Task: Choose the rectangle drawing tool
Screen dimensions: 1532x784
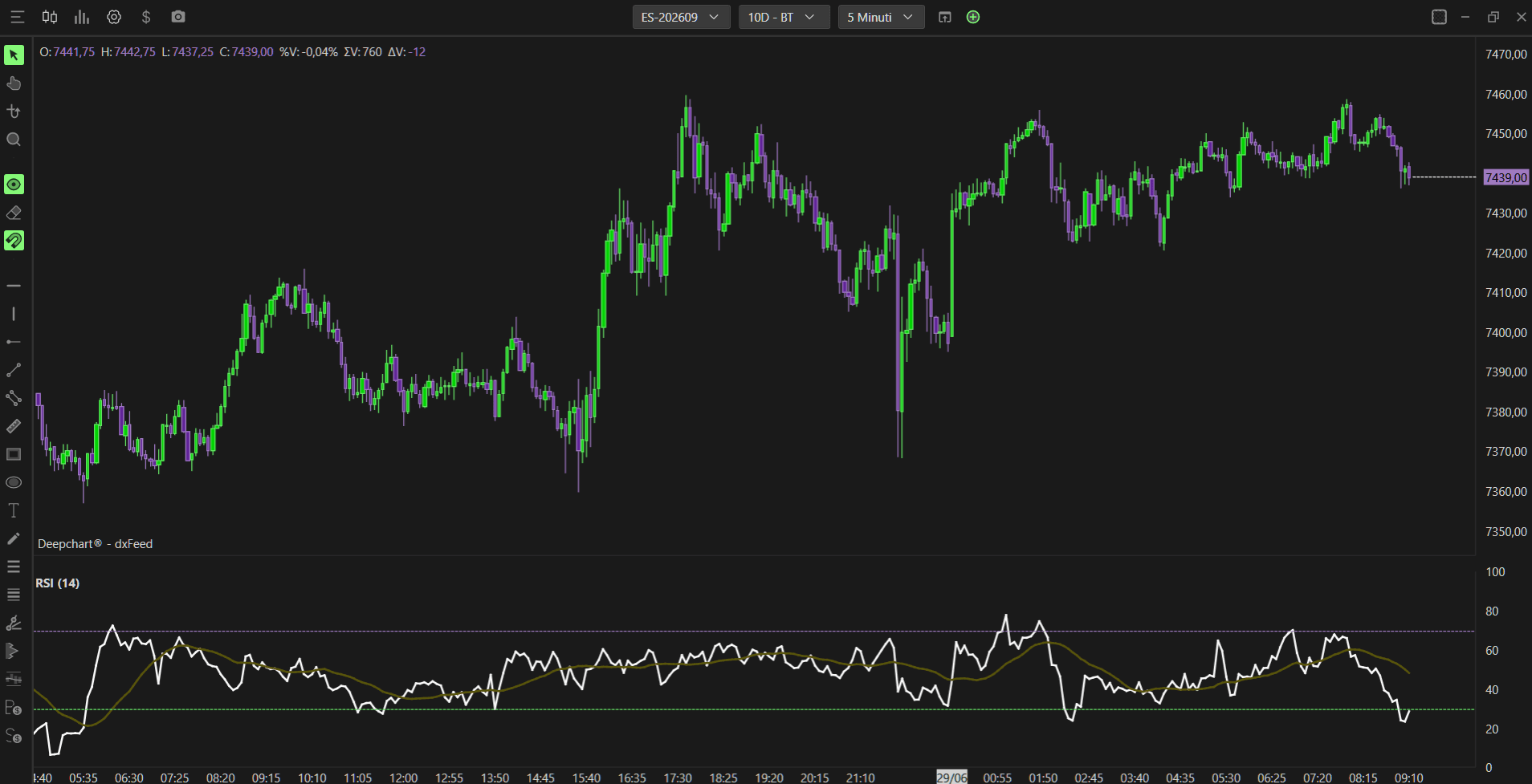Action: 14,454
